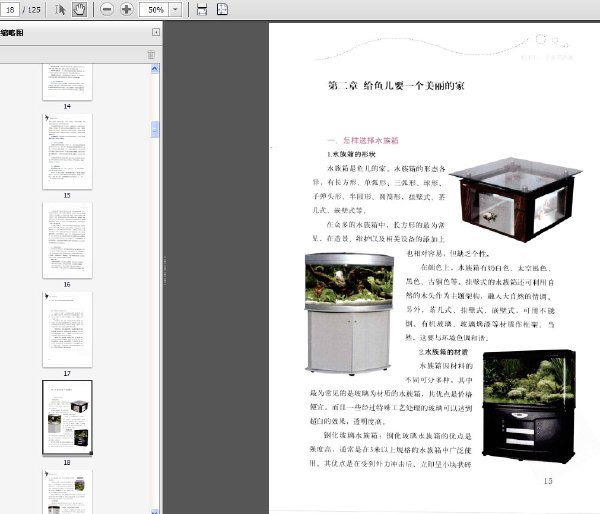
Task: Select the page 18 thumbnail
Action: 67,418
